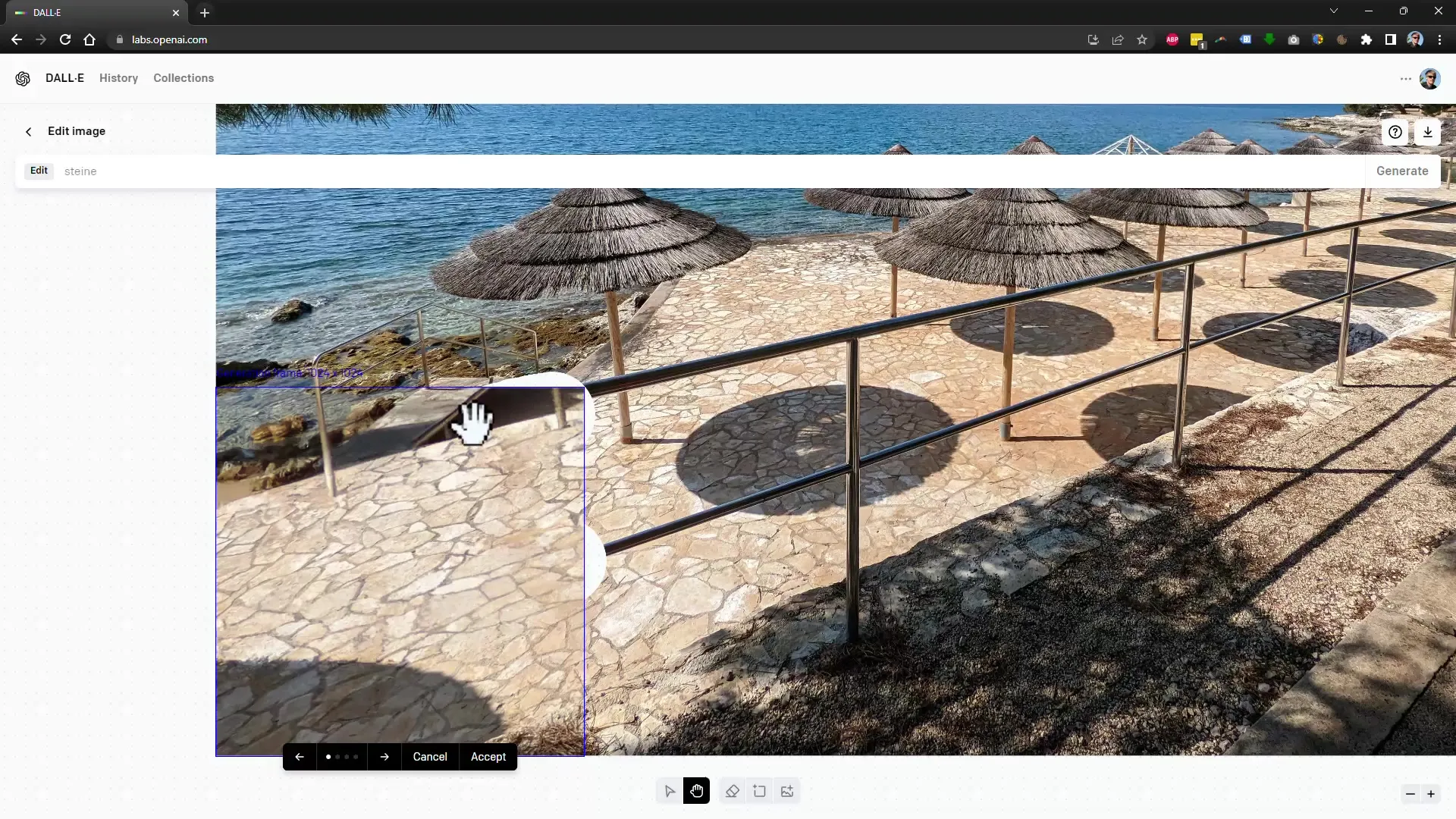Viewport: 1456px width, 819px height.
Task: Click the help/question mark icon
Action: 1394,131
